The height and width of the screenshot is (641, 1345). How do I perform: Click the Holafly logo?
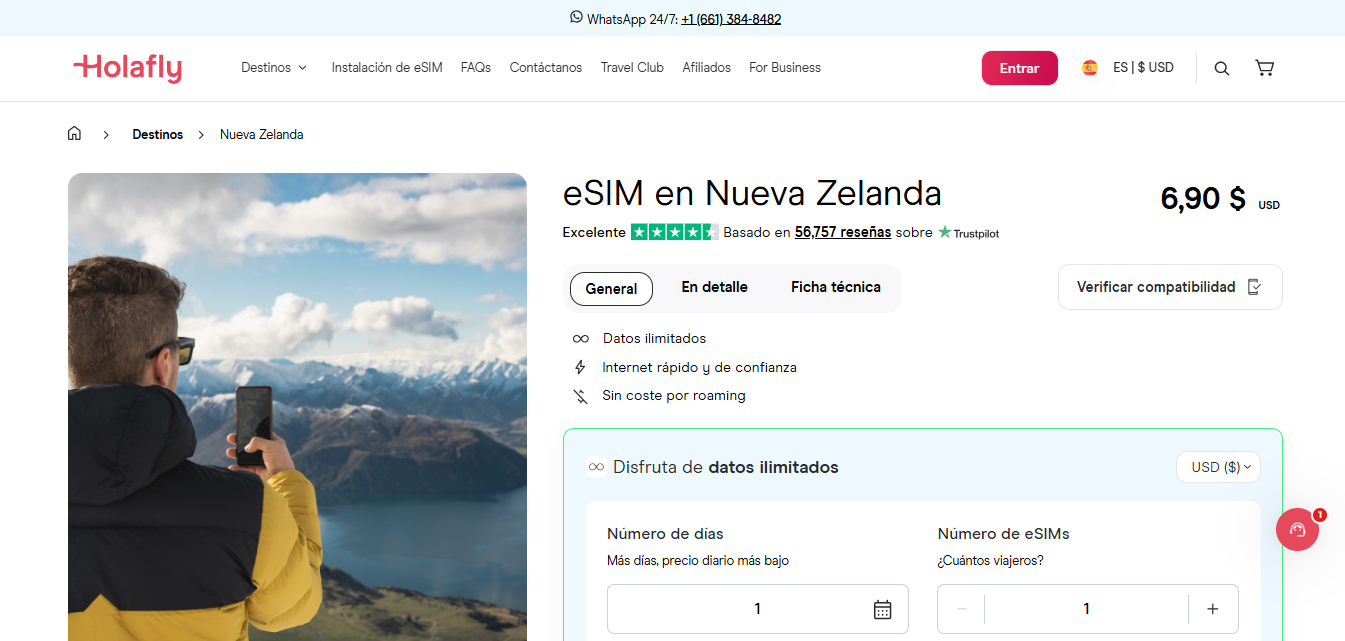pos(127,68)
